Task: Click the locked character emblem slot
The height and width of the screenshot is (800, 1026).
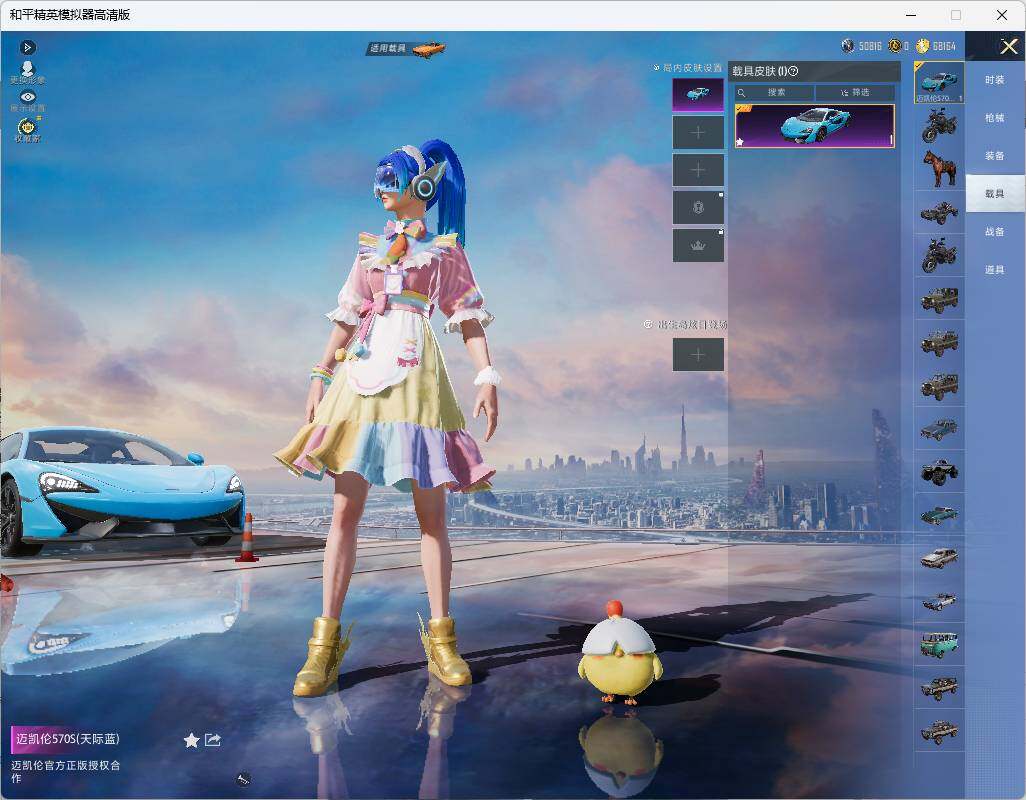Action: point(698,208)
